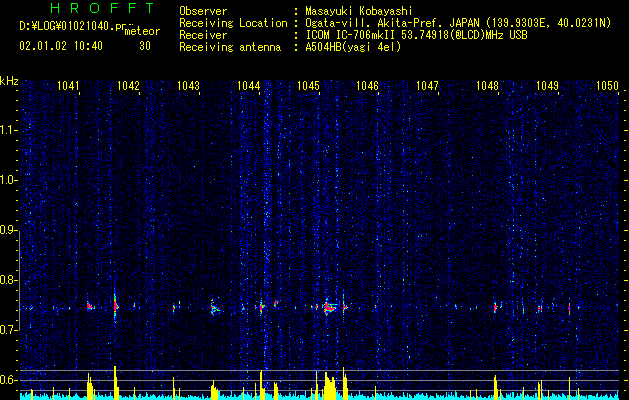Select the 1050 time axis marker
Image resolution: width=629 pixels, height=400 pixels.
pos(607,85)
